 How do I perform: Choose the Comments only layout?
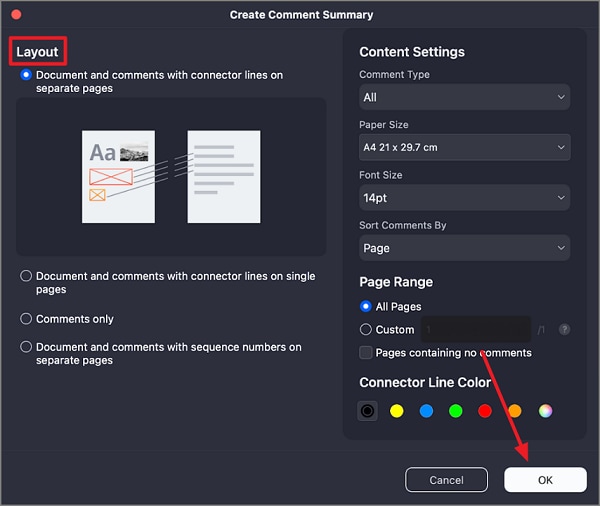pos(26,319)
